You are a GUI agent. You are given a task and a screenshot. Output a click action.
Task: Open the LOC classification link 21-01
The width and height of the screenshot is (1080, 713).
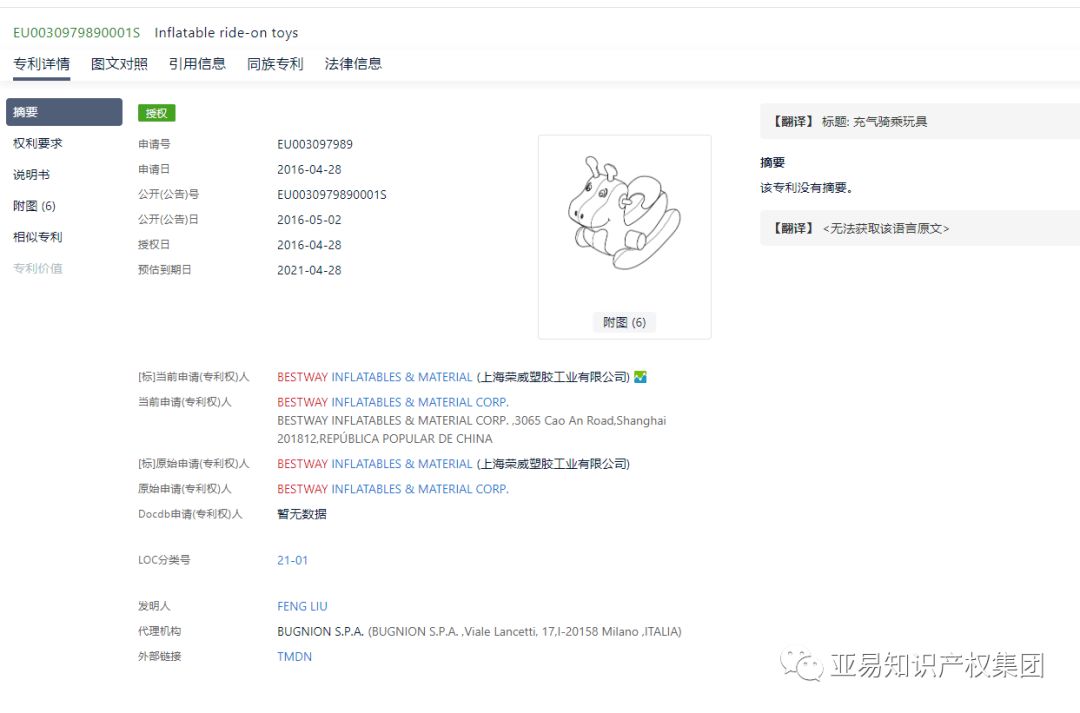[x=293, y=560]
